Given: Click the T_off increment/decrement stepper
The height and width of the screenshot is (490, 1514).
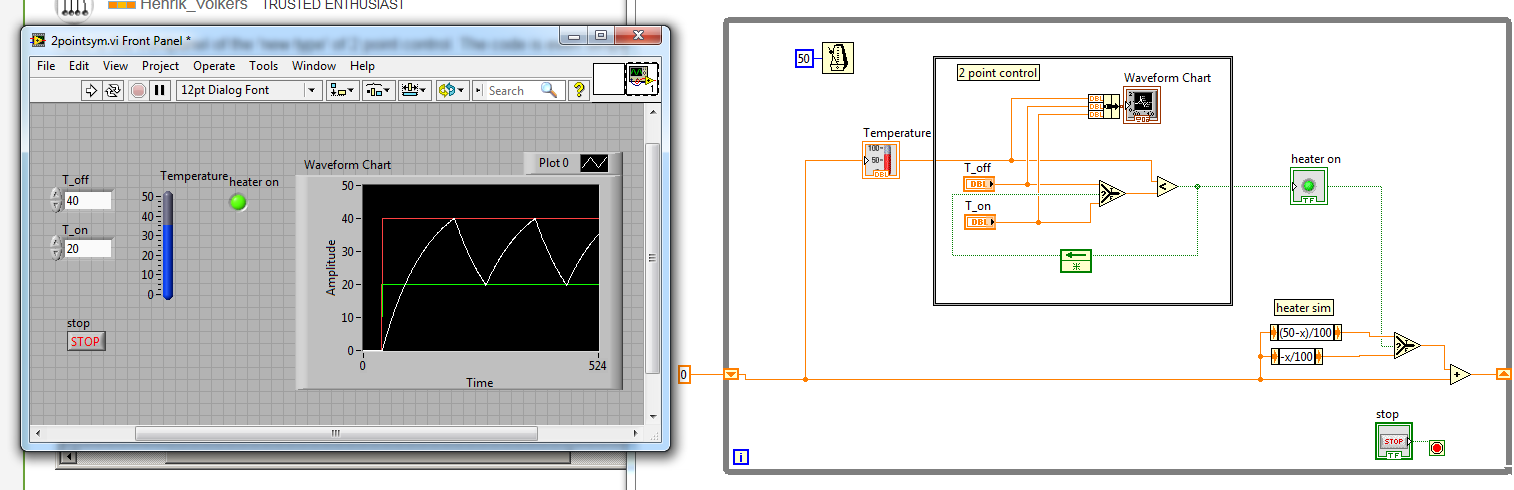Looking at the screenshot, I should pyautogui.click(x=56, y=201).
